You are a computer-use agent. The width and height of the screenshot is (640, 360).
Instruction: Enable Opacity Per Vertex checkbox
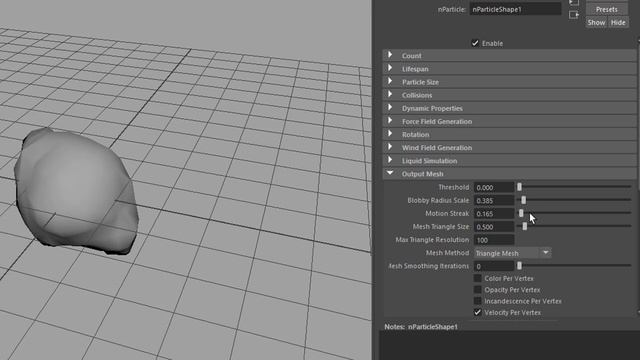pos(477,290)
